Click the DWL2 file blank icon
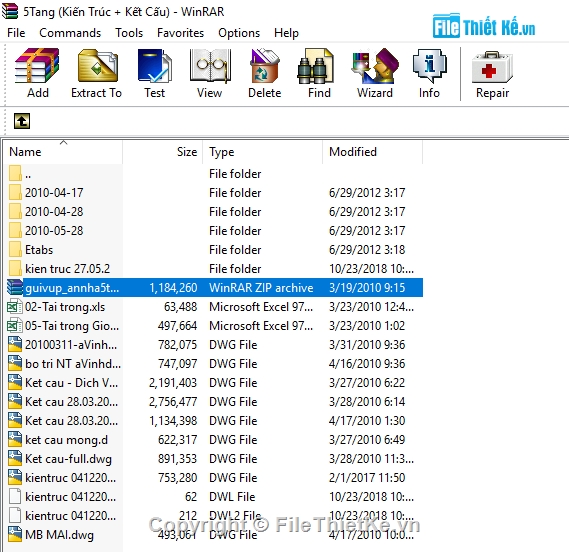Image resolution: width=569 pixels, height=552 pixels. point(15,516)
